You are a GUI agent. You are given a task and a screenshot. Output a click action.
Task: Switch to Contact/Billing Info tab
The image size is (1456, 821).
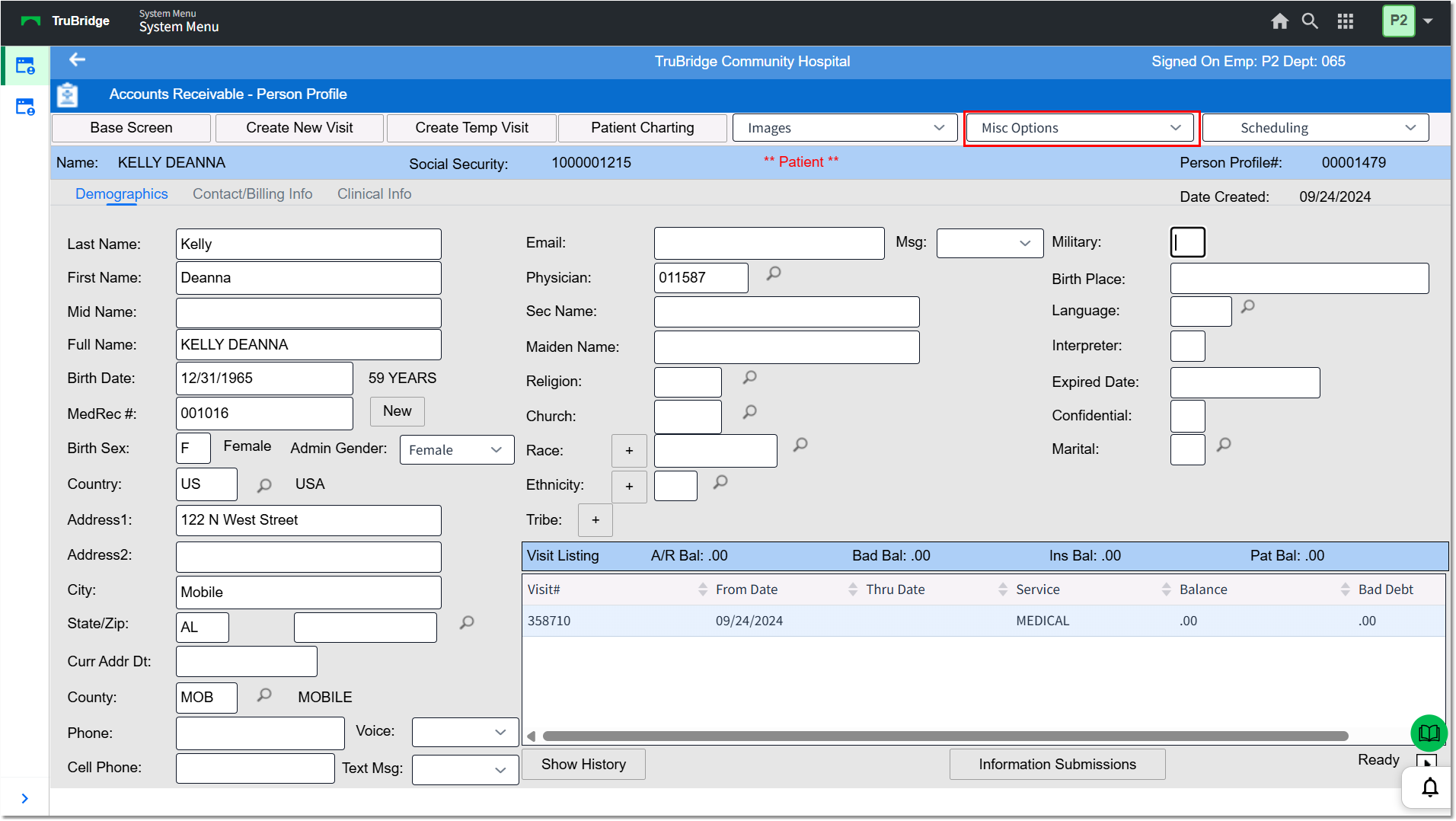(x=252, y=194)
